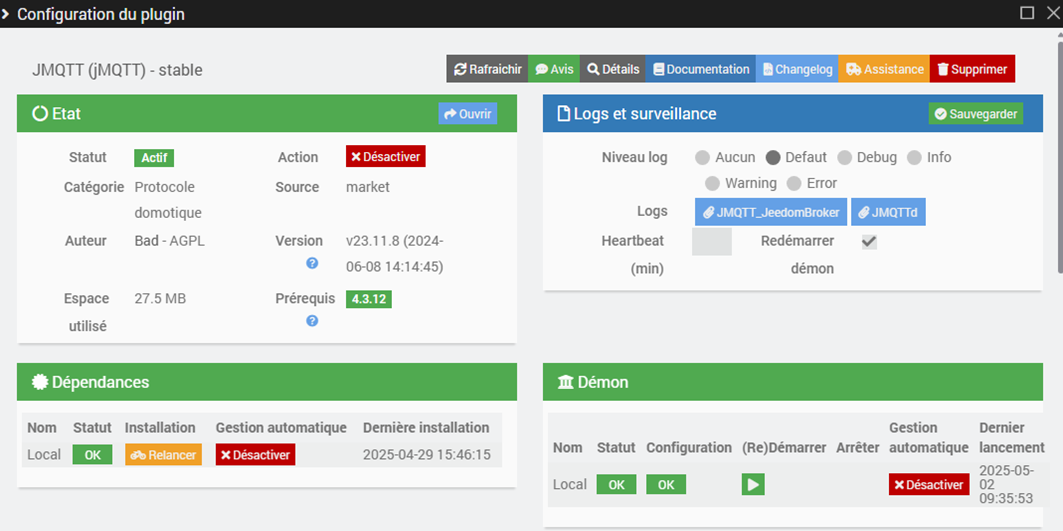This screenshot has width=1063, height=531.
Task: Select the Defaut log level
Action: 773,157
